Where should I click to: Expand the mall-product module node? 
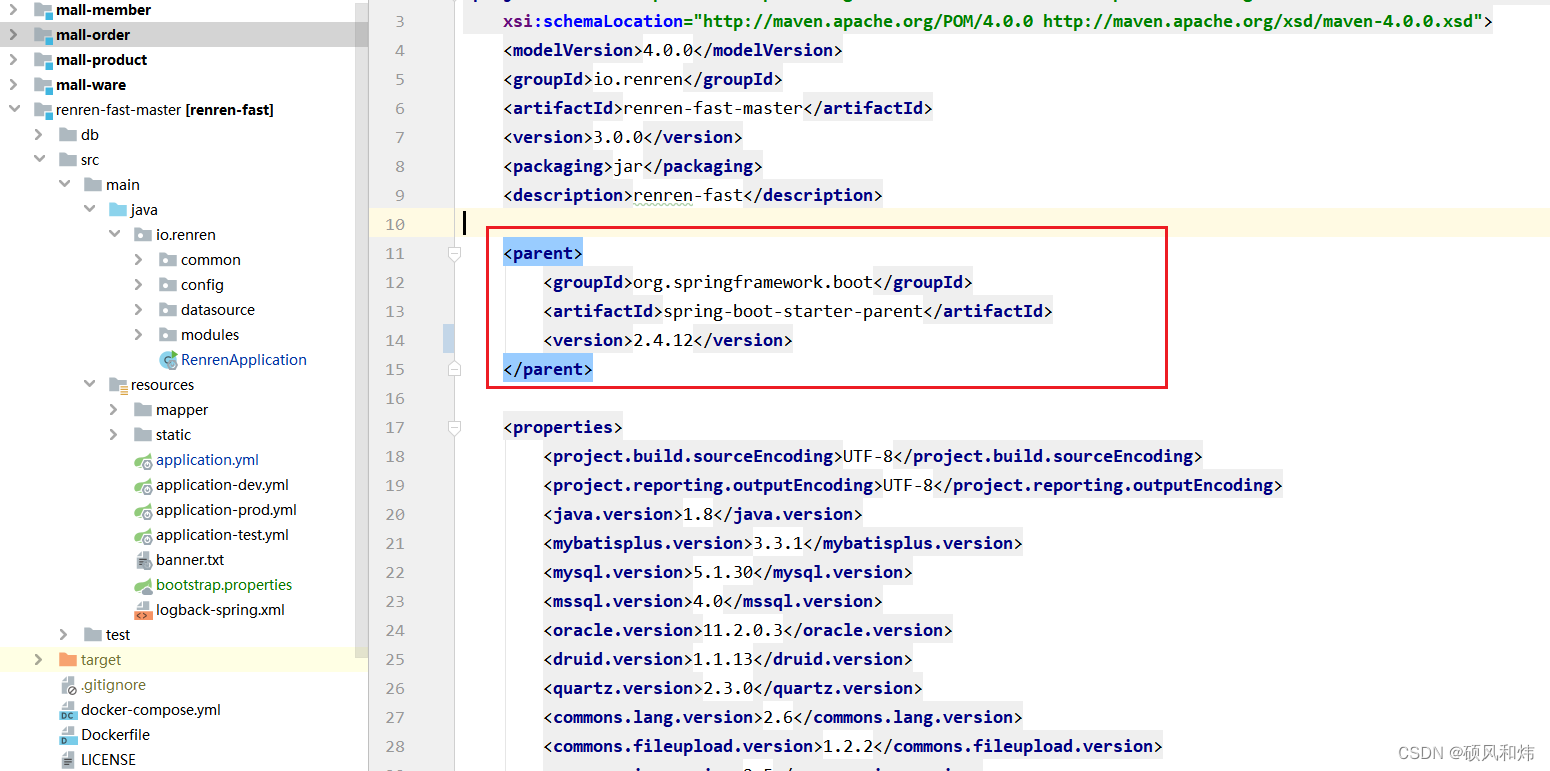point(13,60)
